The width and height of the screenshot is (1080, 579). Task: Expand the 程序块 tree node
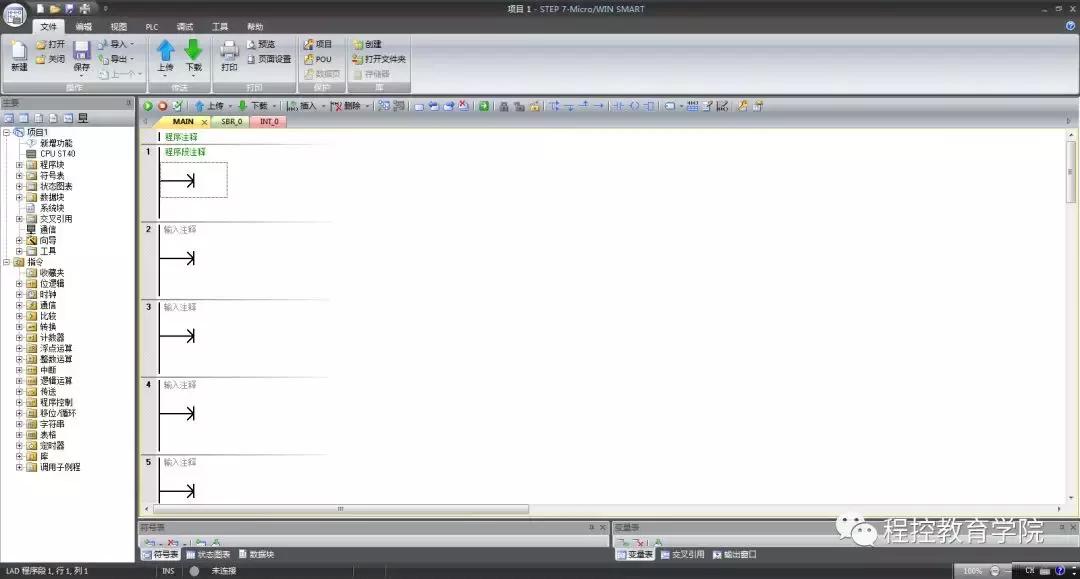point(19,165)
